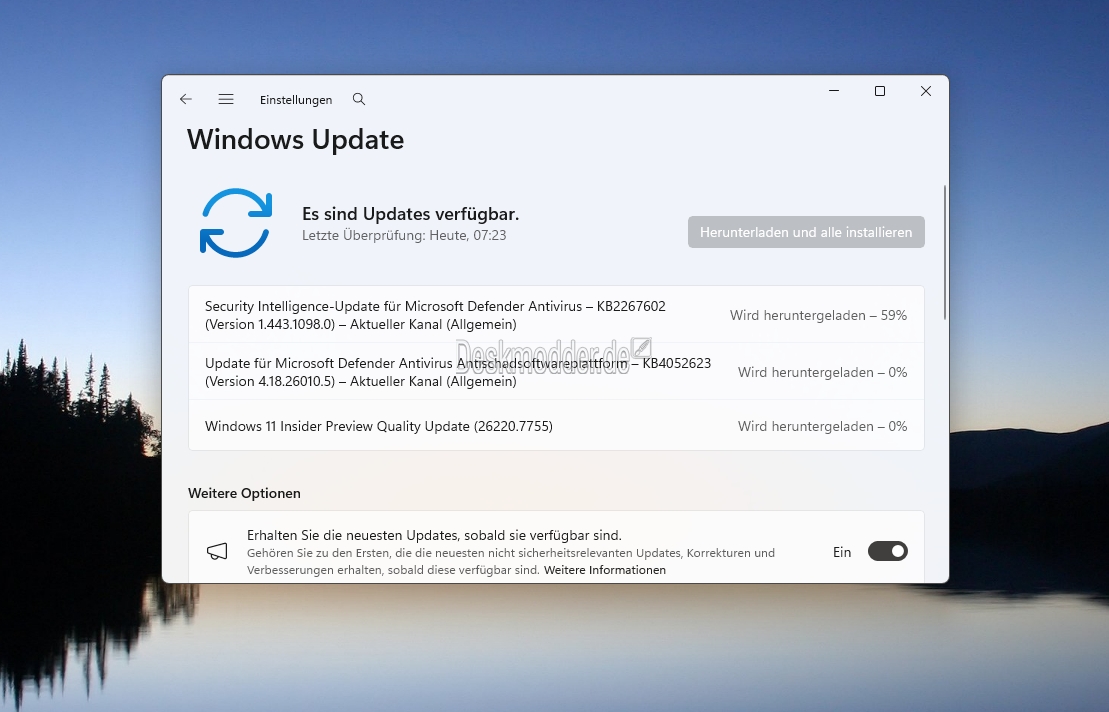
Task: Click the blue Windows Update sync icon
Action: tap(236, 223)
